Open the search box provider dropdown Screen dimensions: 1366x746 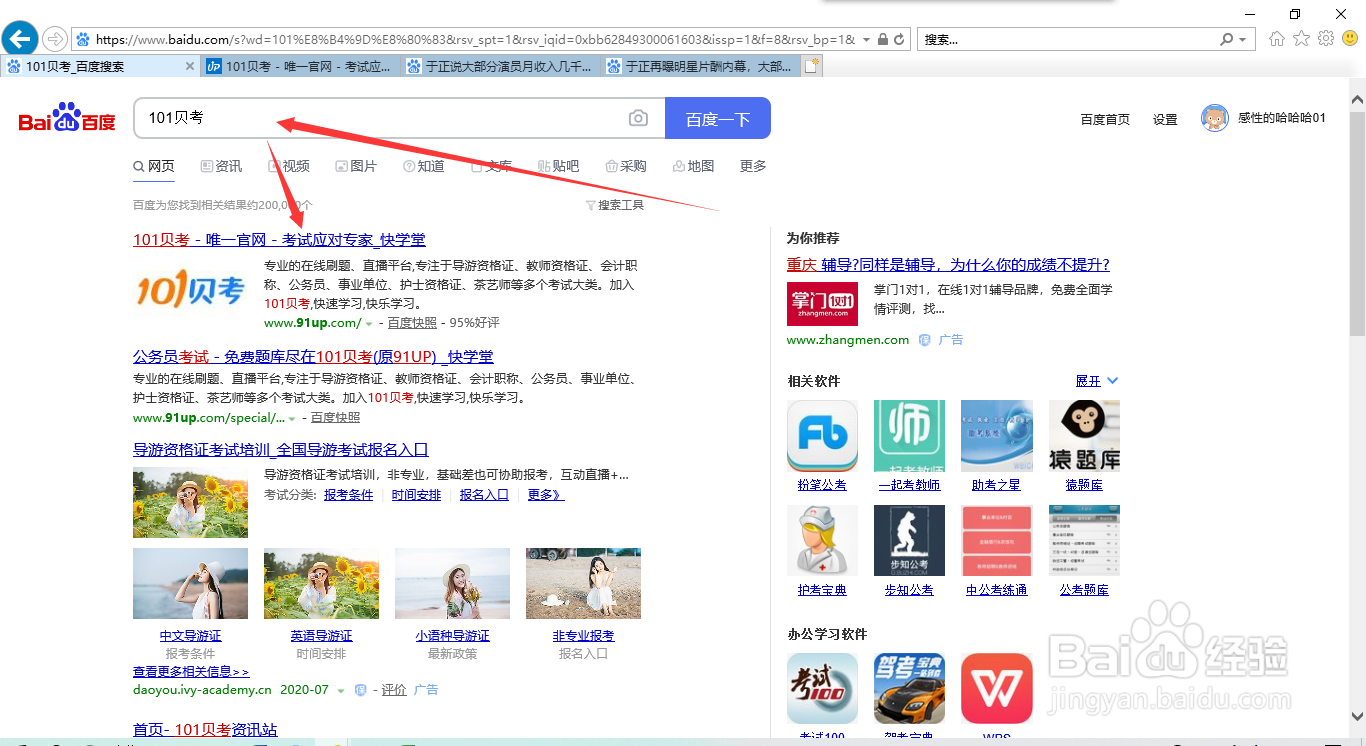1242,40
